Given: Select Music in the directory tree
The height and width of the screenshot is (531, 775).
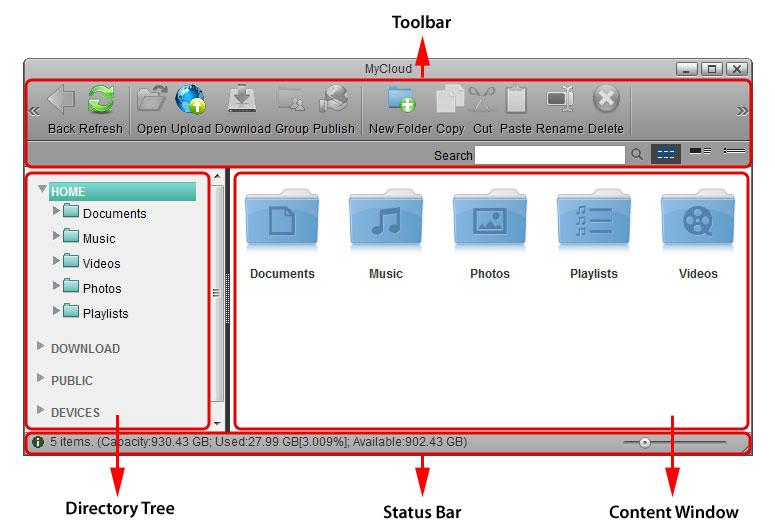Looking at the screenshot, I should click(99, 239).
